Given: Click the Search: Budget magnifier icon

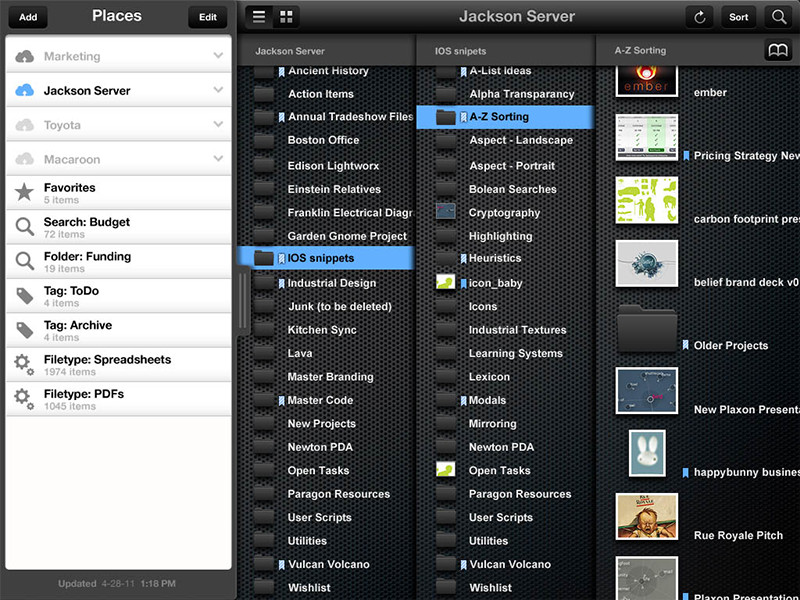Looking at the screenshot, I should 25,227.
